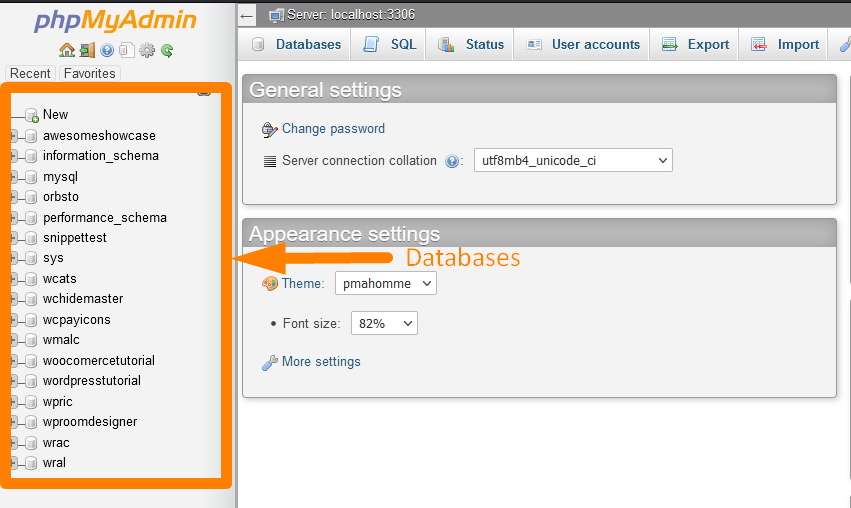Click the database icon beside wcats
Screen dimensions: 851x508
[x=31, y=279]
